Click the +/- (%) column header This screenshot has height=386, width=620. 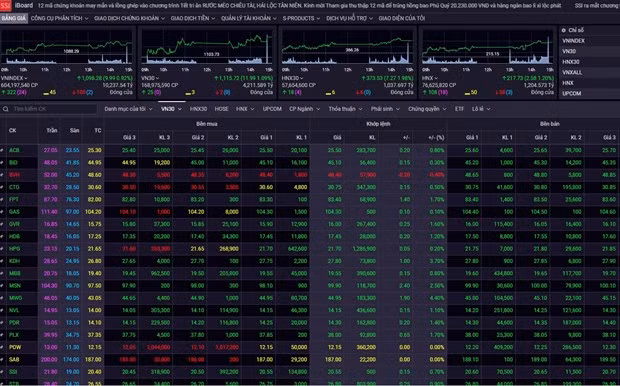(436, 138)
